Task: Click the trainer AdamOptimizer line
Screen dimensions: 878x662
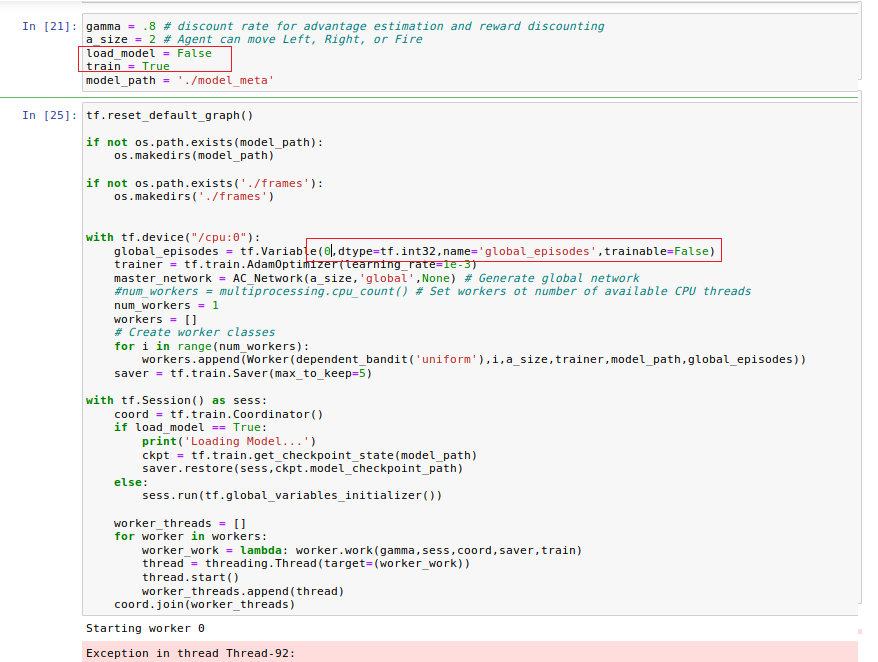Action: click(x=296, y=264)
